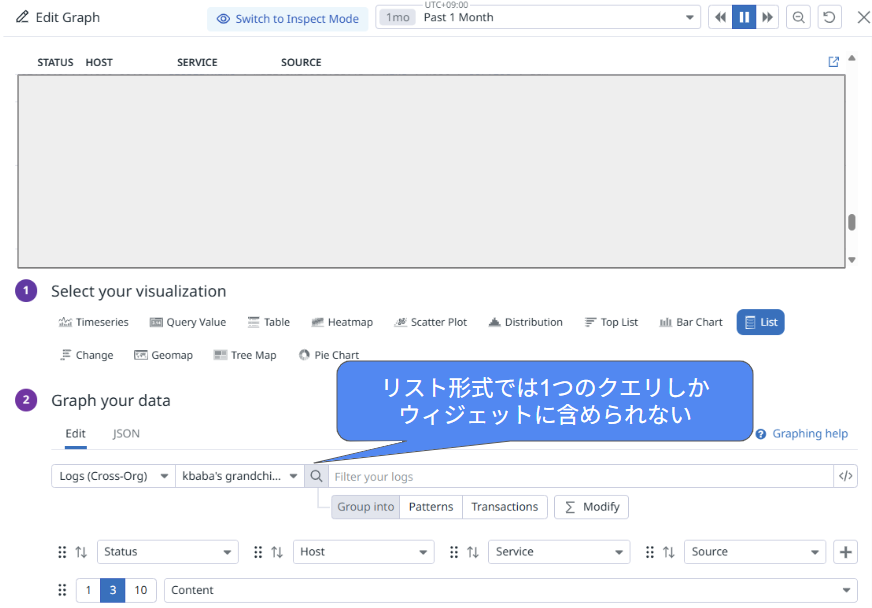Toggle the code editor query icon
The height and width of the screenshot is (608, 872).
[x=846, y=477]
